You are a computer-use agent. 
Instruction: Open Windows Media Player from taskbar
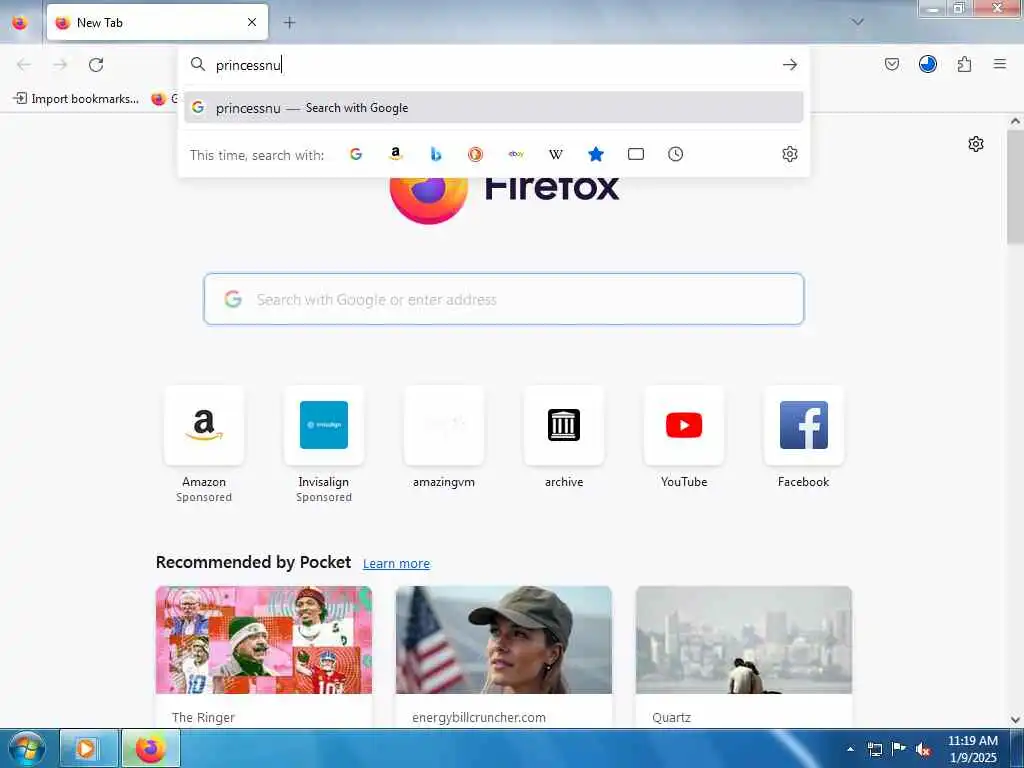(88, 748)
